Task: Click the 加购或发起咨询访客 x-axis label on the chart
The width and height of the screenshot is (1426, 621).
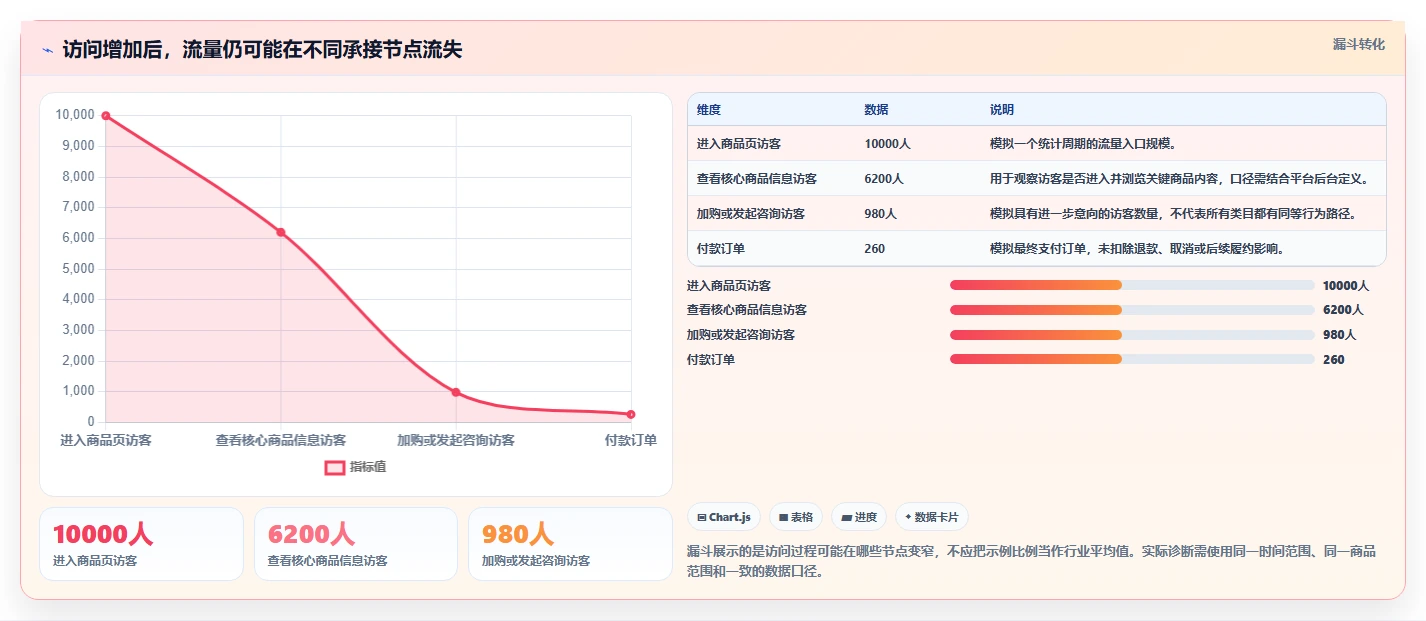Action: click(456, 440)
